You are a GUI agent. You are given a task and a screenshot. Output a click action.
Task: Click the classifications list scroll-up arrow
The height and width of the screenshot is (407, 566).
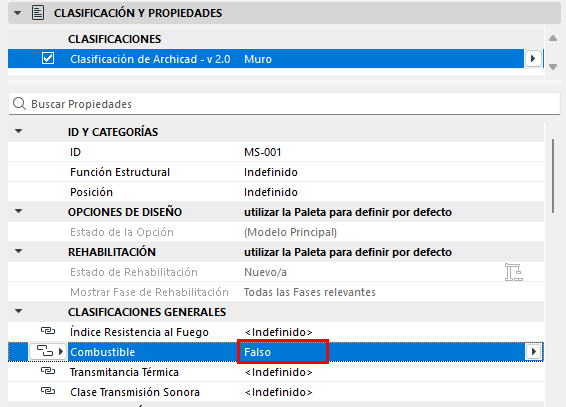[553, 38]
